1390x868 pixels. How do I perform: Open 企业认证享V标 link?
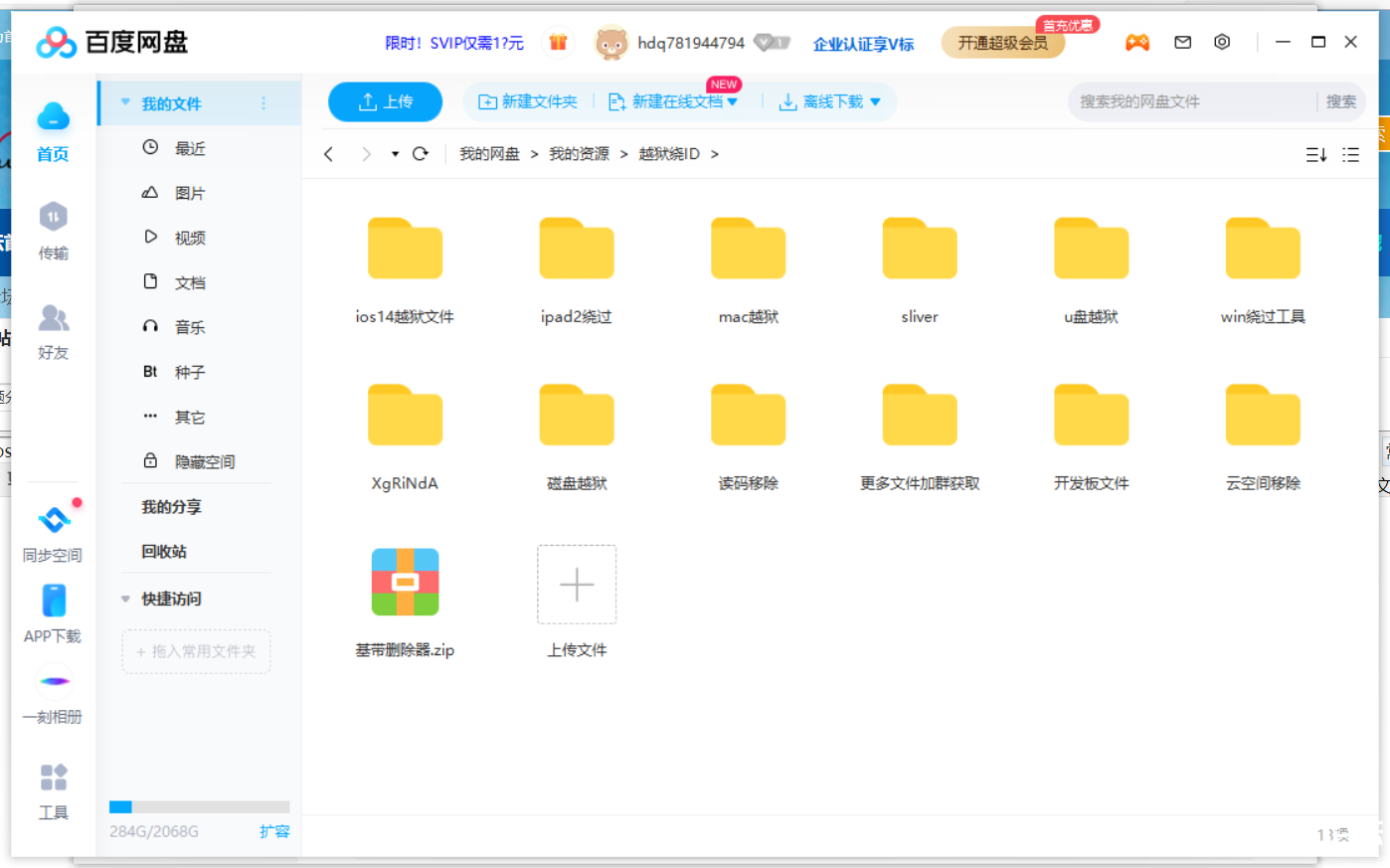coord(863,44)
